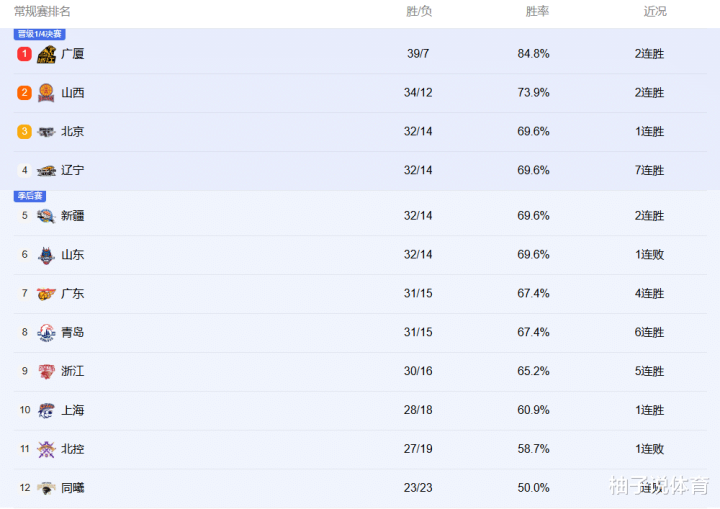Click the 晋级1/4决赛 blue label
Image resolution: width=720 pixels, height=509 pixels.
39,34
